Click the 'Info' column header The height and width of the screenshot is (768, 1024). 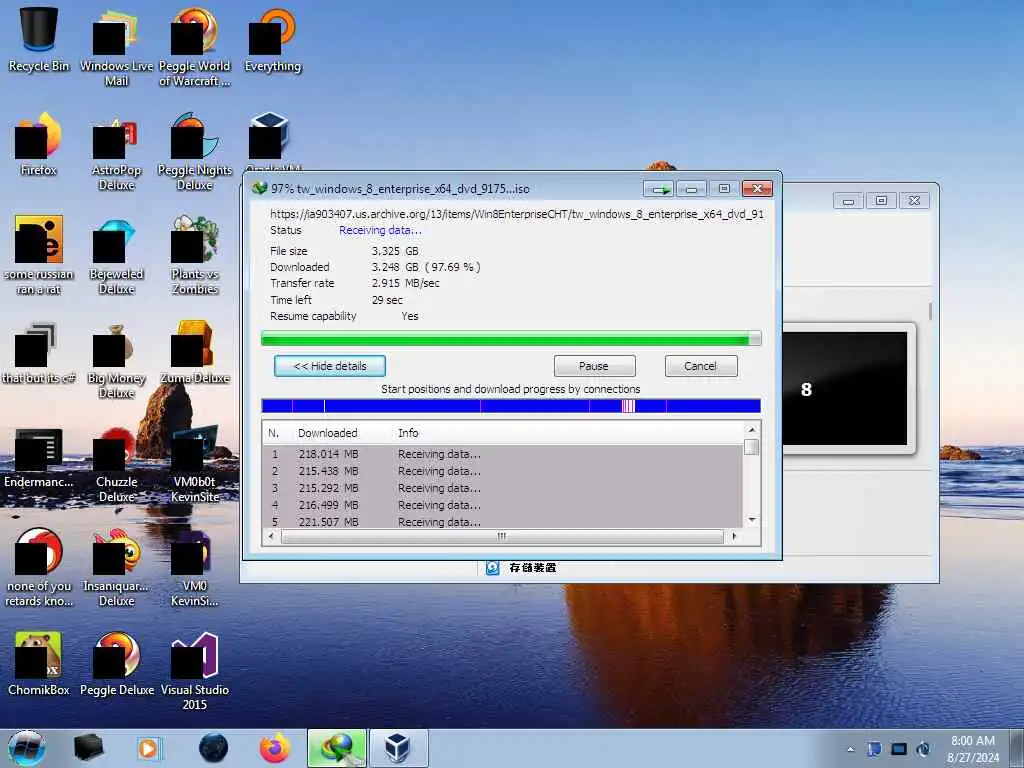[x=408, y=433]
